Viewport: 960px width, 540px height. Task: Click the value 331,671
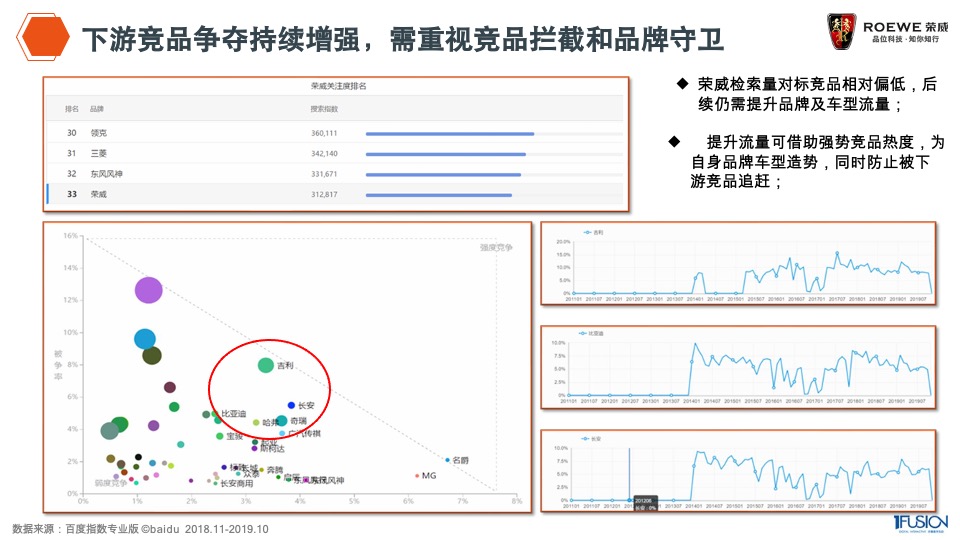coord(324,174)
